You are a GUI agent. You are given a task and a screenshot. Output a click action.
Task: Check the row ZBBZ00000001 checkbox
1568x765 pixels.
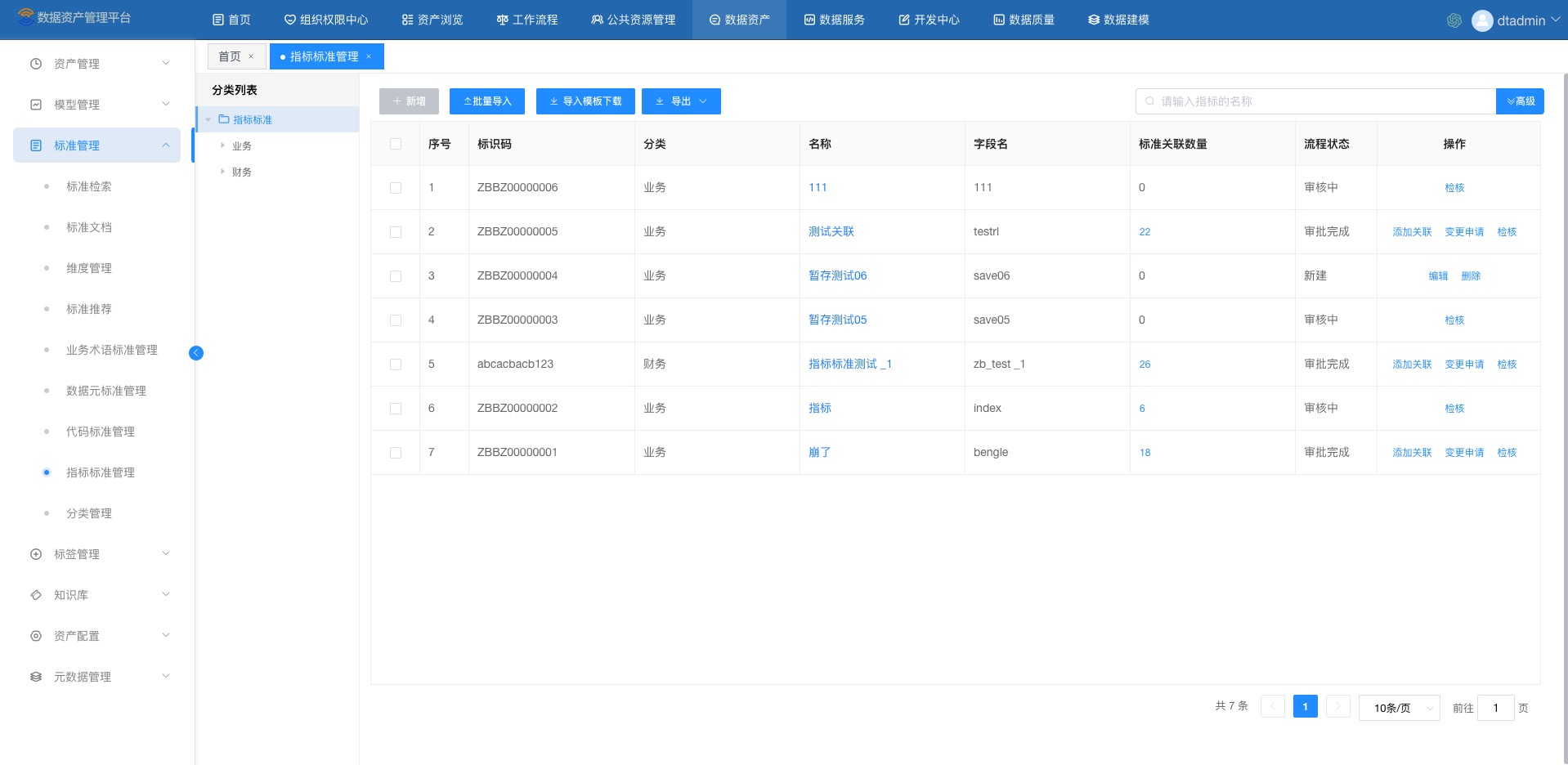point(396,453)
